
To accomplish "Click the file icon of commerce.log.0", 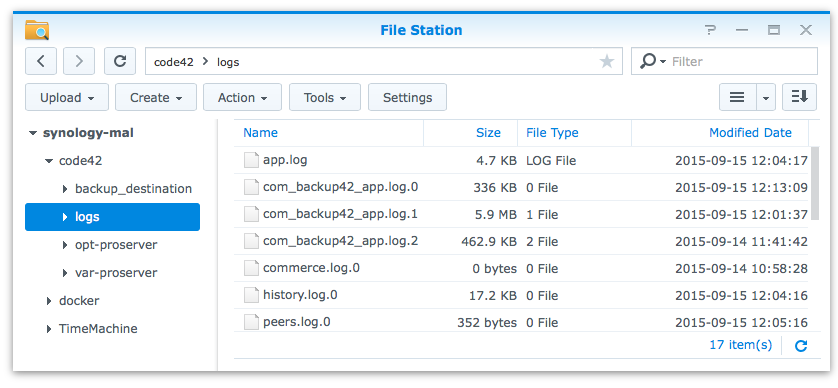I will (x=251, y=268).
